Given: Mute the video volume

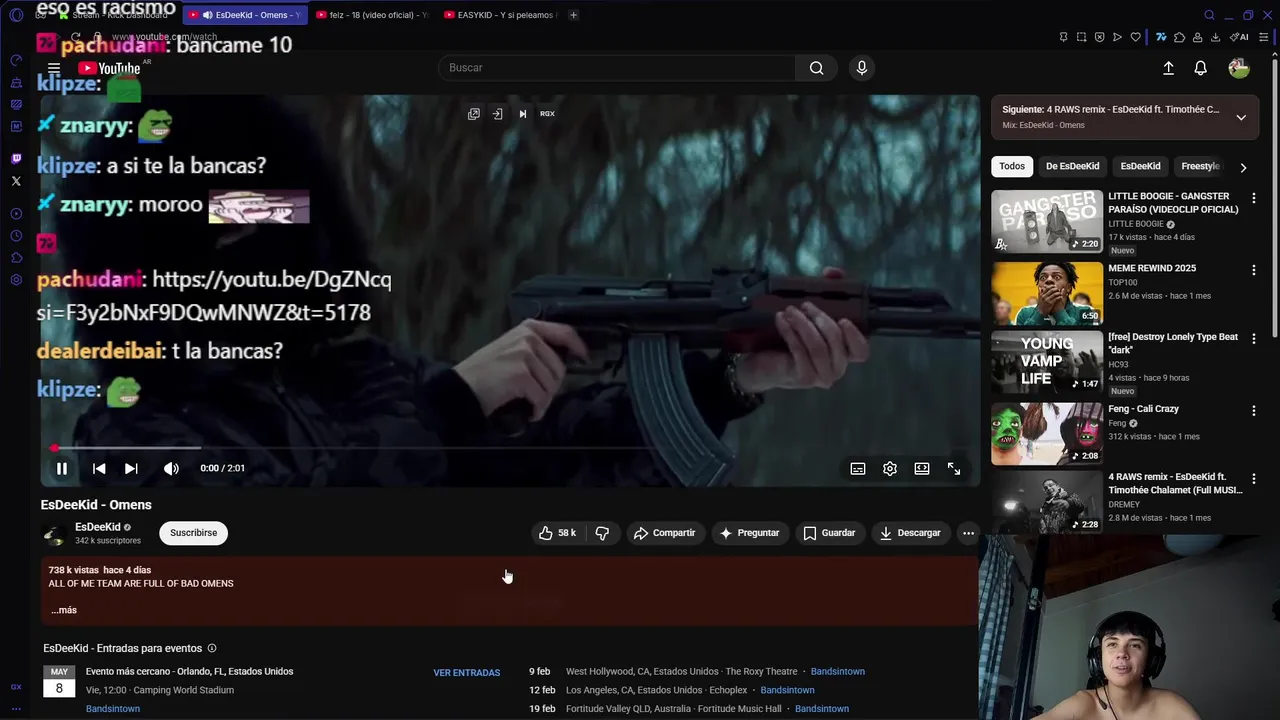Looking at the screenshot, I should pyautogui.click(x=171, y=468).
